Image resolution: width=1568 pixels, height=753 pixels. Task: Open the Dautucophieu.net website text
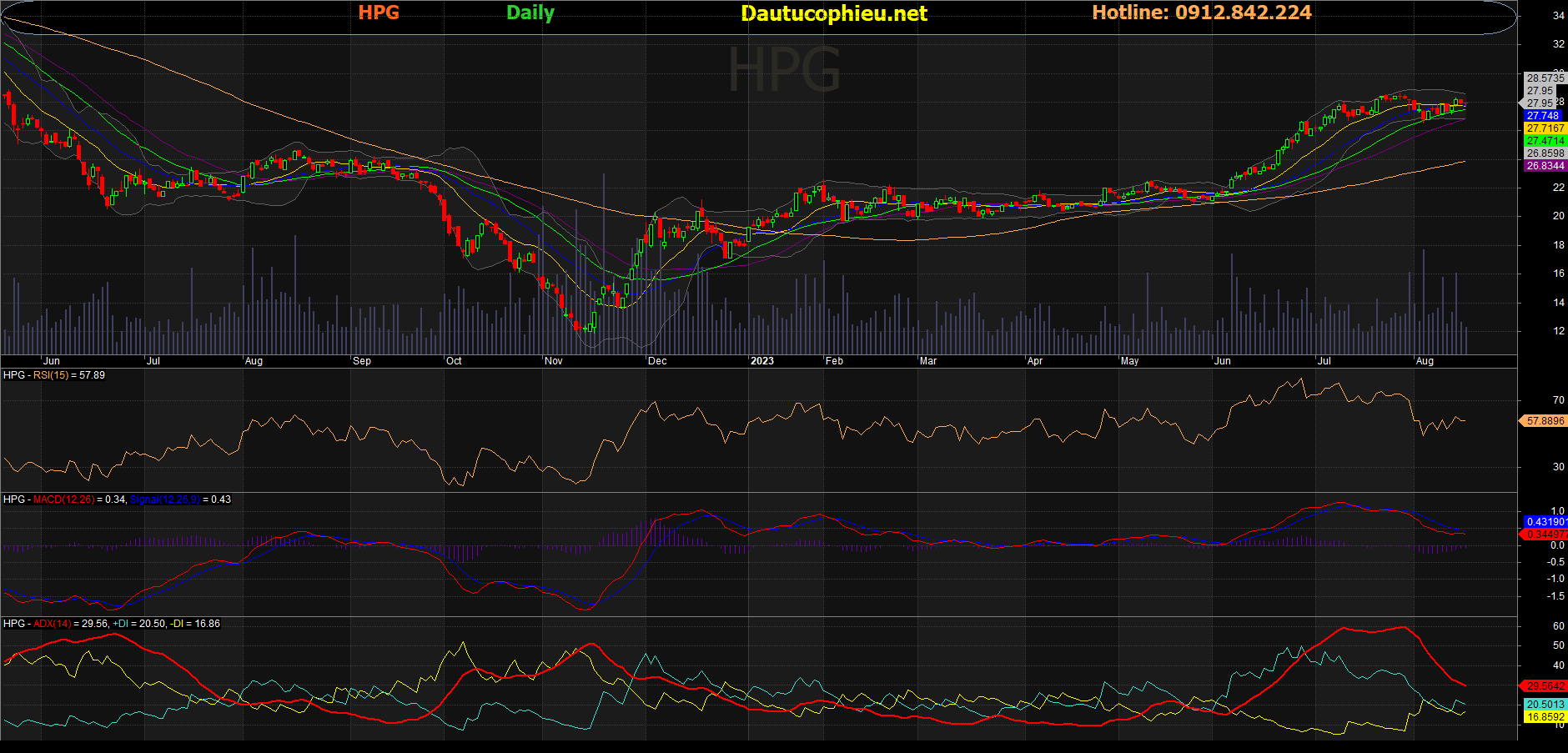pos(833,13)
